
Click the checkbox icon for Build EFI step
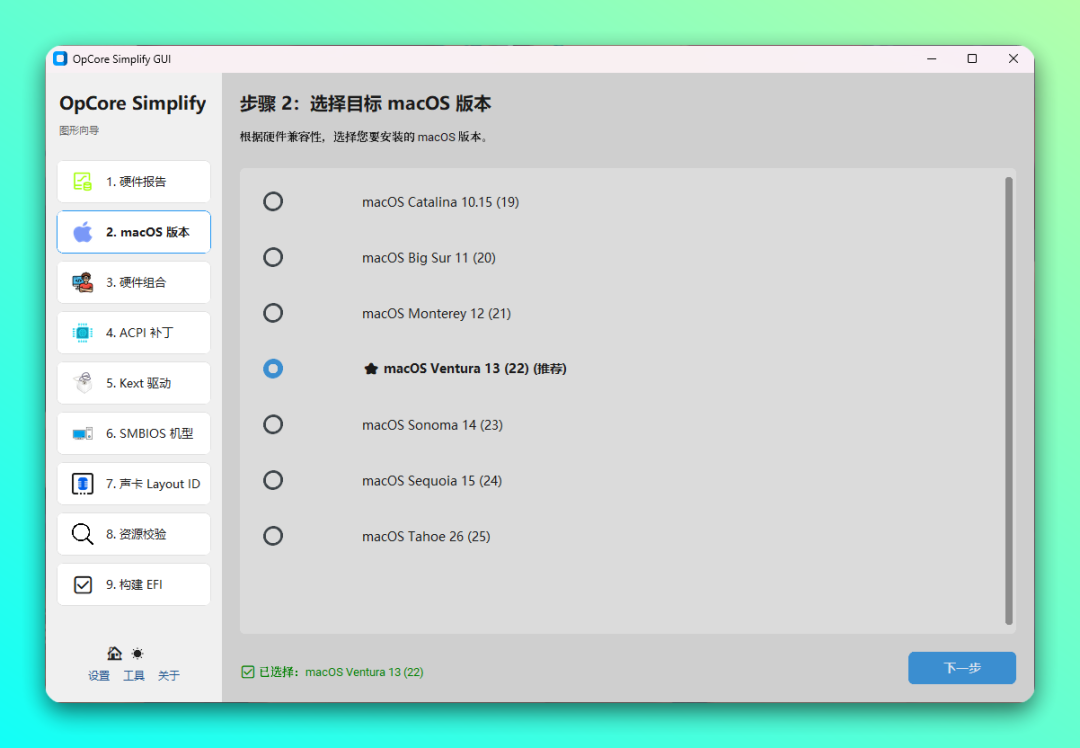(x=83, y=585)
